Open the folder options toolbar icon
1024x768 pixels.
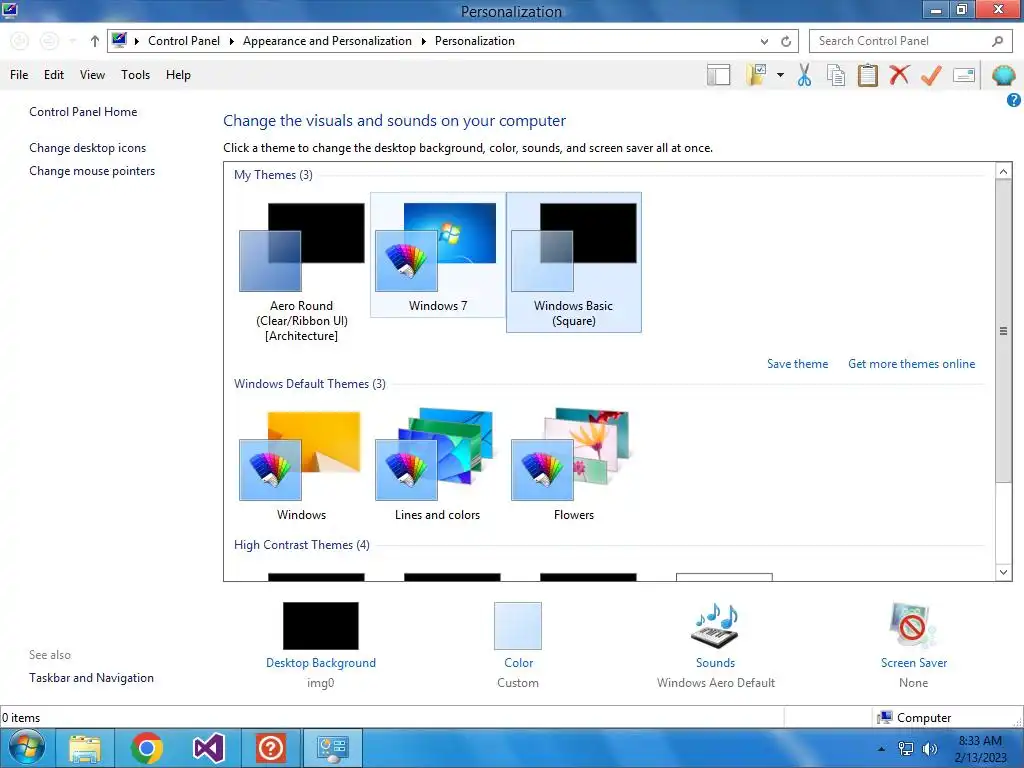point(756,75)
